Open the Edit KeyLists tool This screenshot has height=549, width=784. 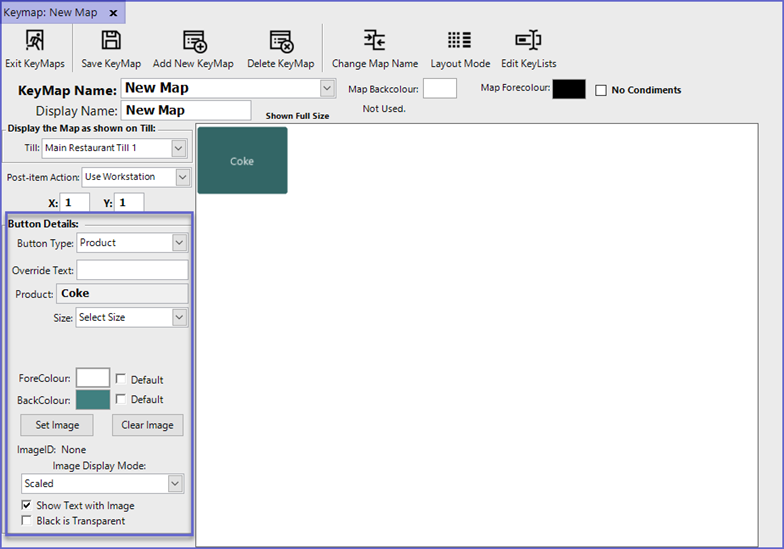tap(527, 41)
